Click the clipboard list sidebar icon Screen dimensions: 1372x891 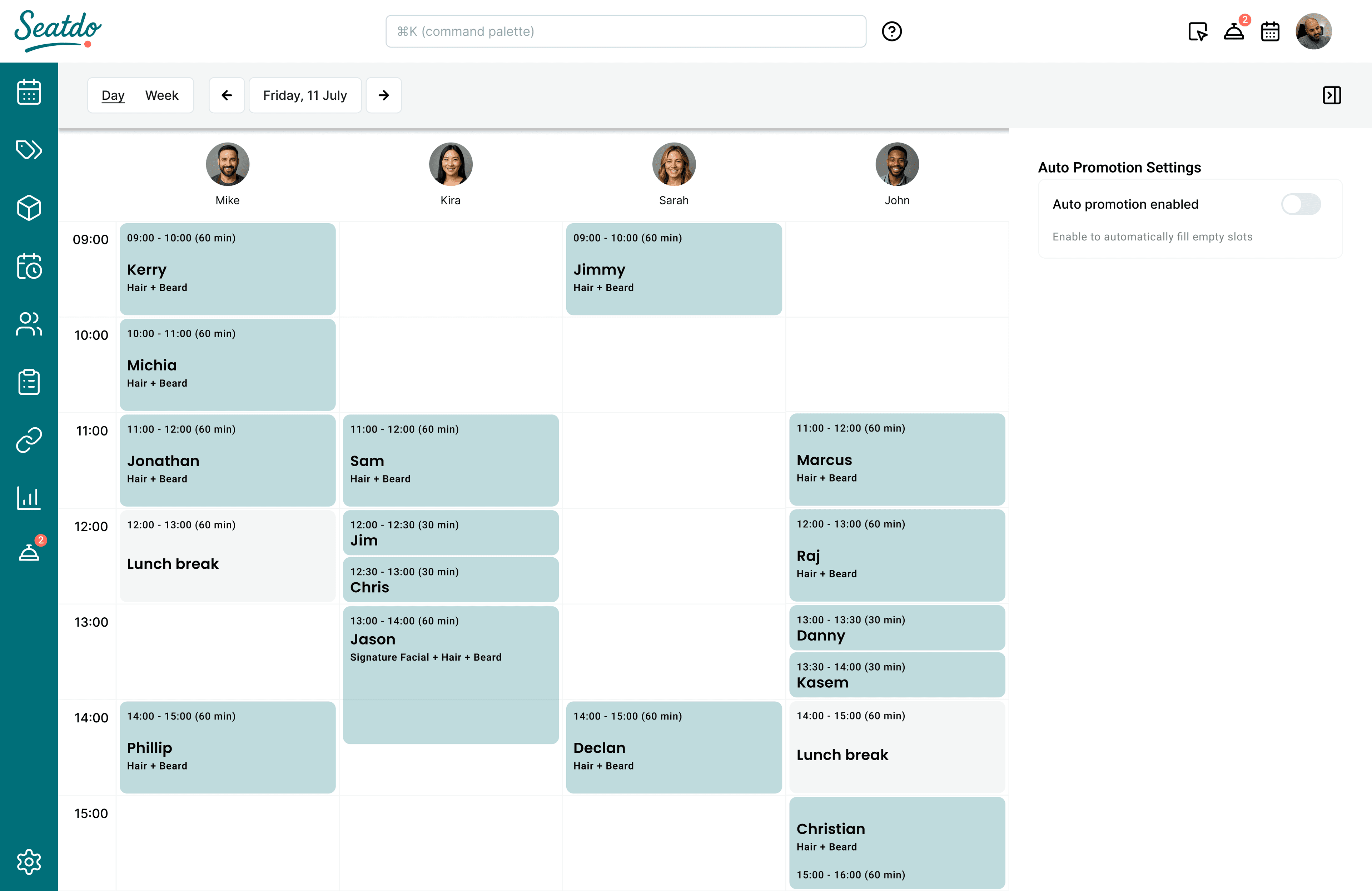point(29,382)
